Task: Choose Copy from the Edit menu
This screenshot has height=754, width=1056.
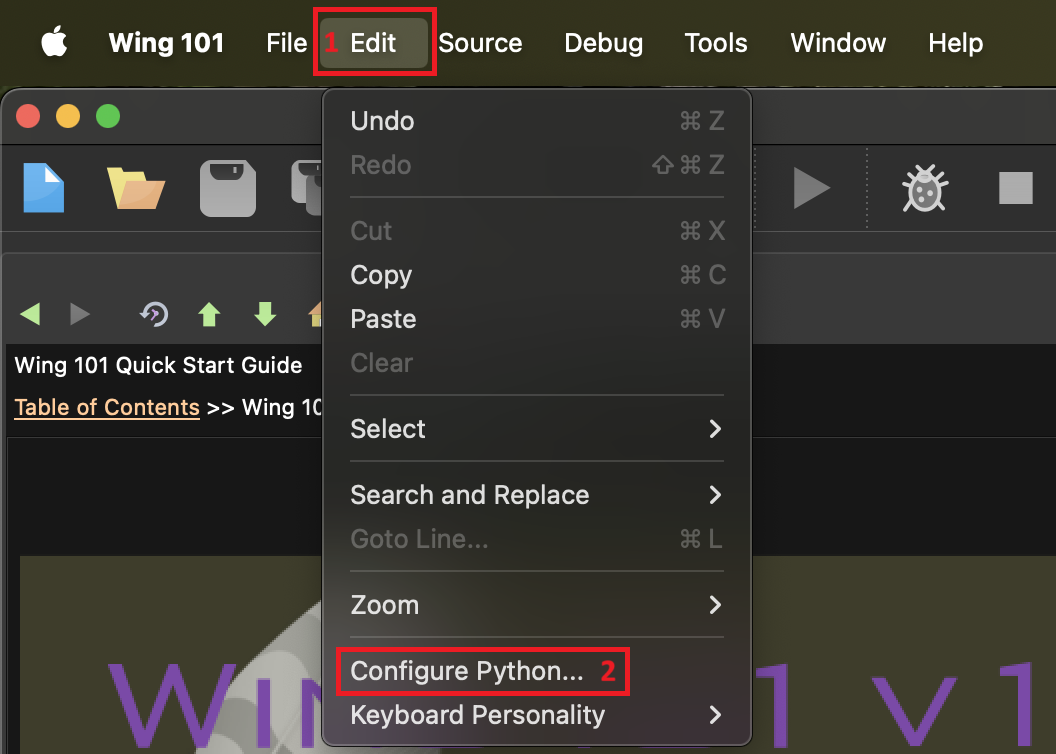Action: pyautogui.click(x=537, y=275)
